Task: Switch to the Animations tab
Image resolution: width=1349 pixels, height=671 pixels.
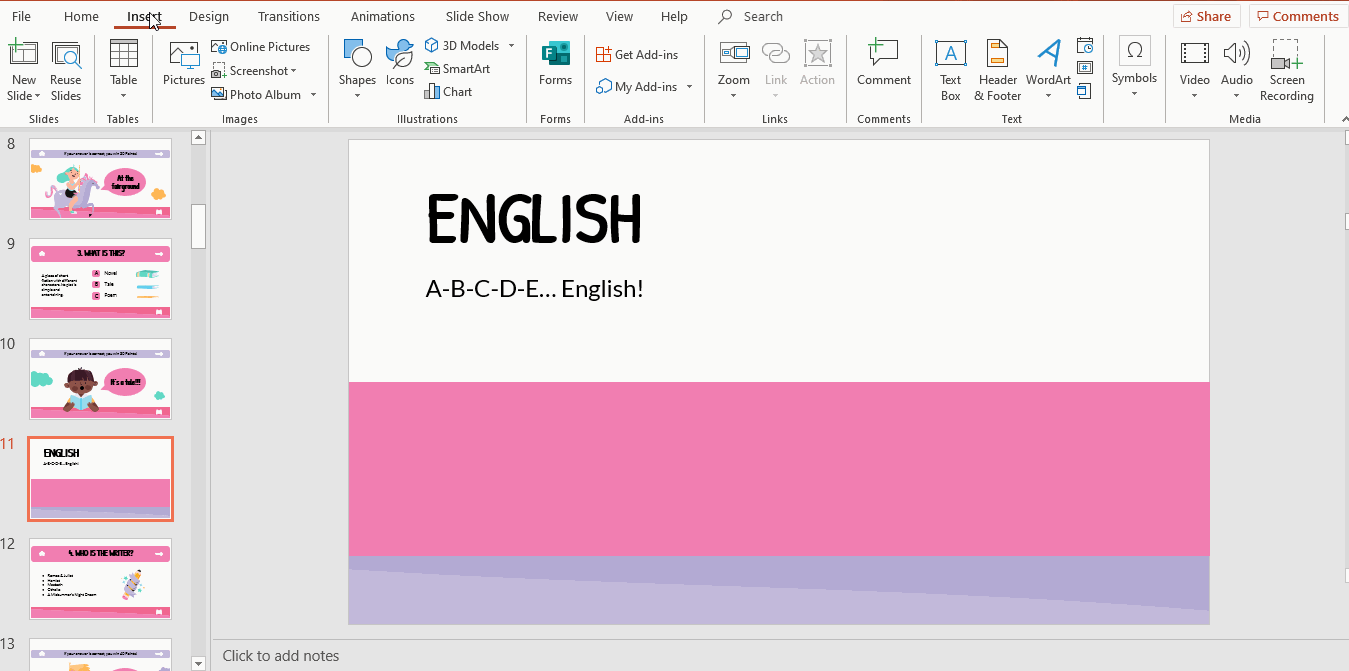Action: pyautogui.click(x=383, y=16)
